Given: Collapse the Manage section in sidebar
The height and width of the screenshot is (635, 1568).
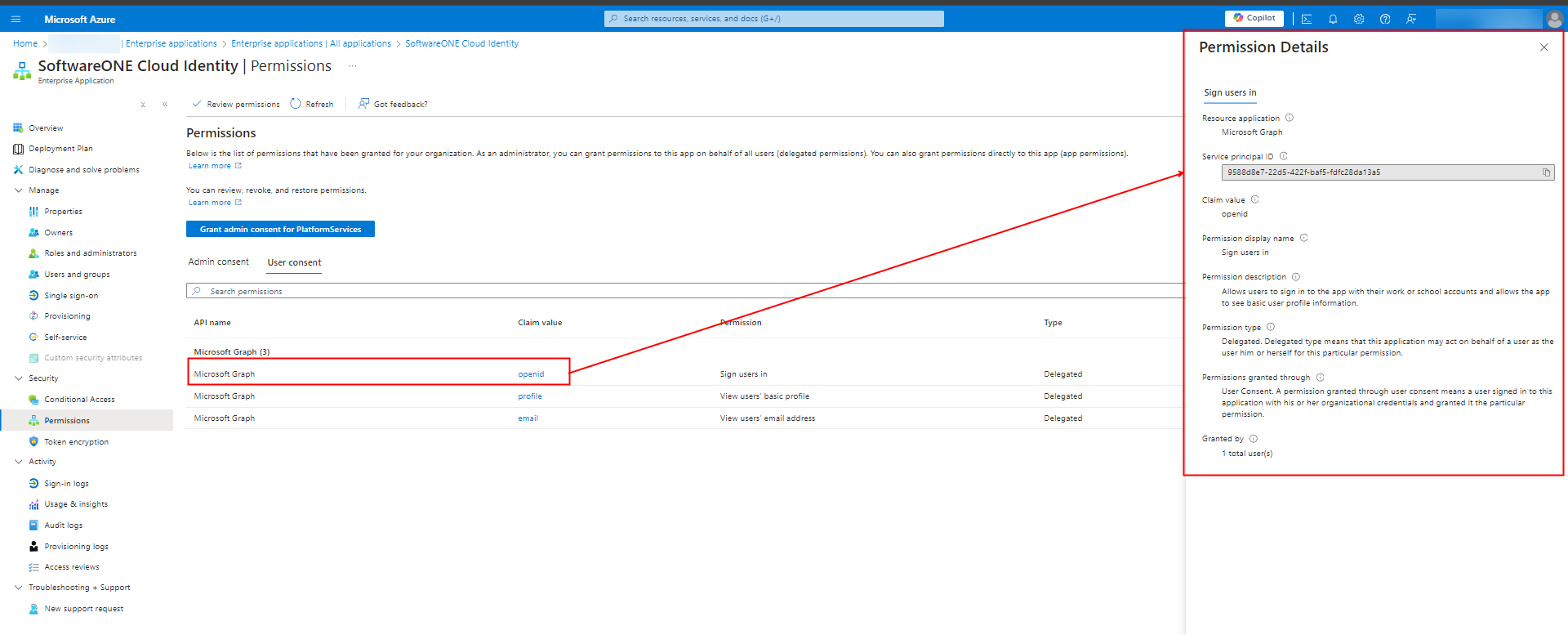Looking at the screenshot, I should tap(19, 190).
